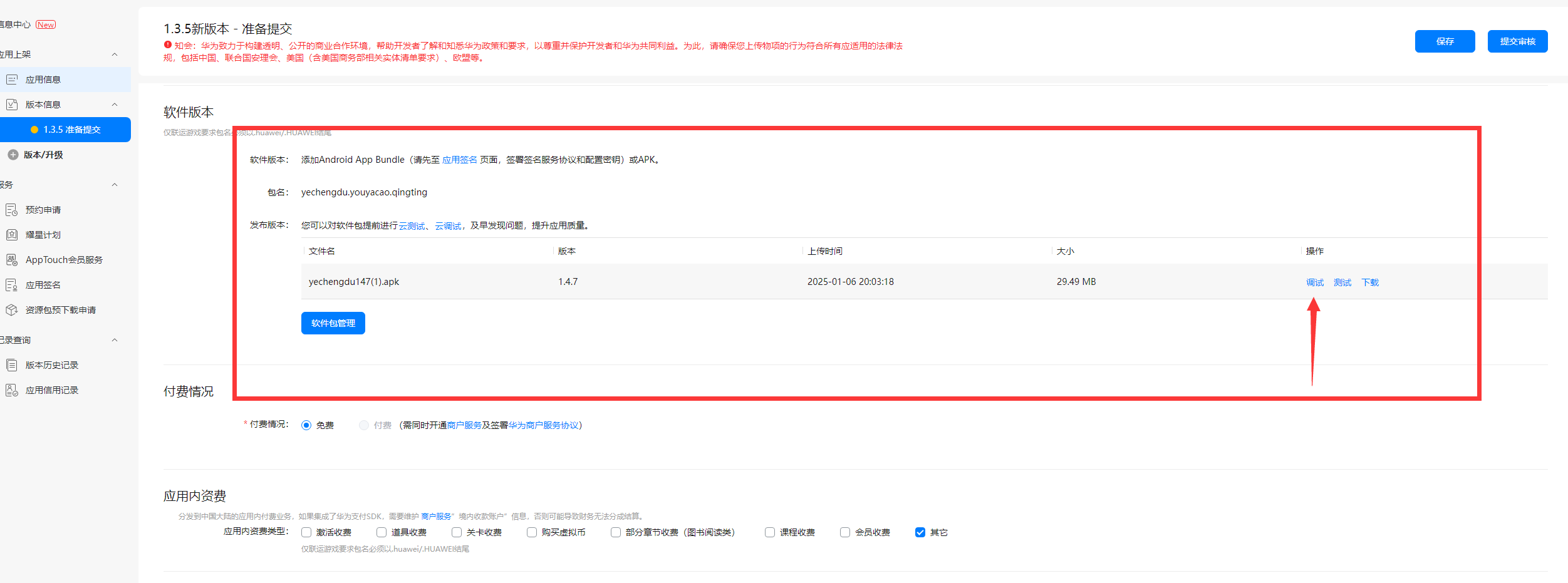Screen dimensions: 1568x583
Task: Open 应用信息 in the sidebar
Action: (x=65, y=80)
